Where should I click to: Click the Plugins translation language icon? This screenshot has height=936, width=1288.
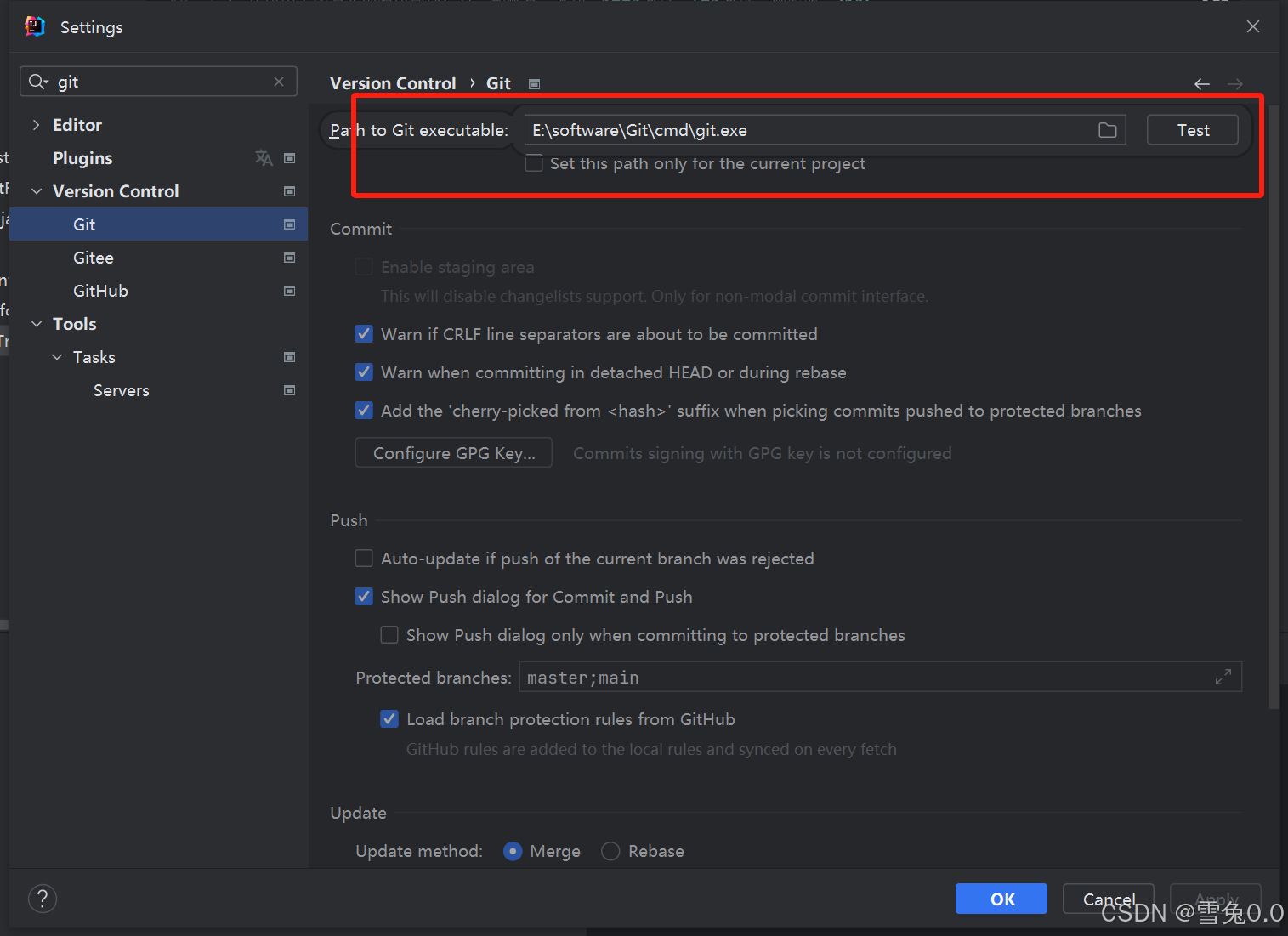pos(264,158)
